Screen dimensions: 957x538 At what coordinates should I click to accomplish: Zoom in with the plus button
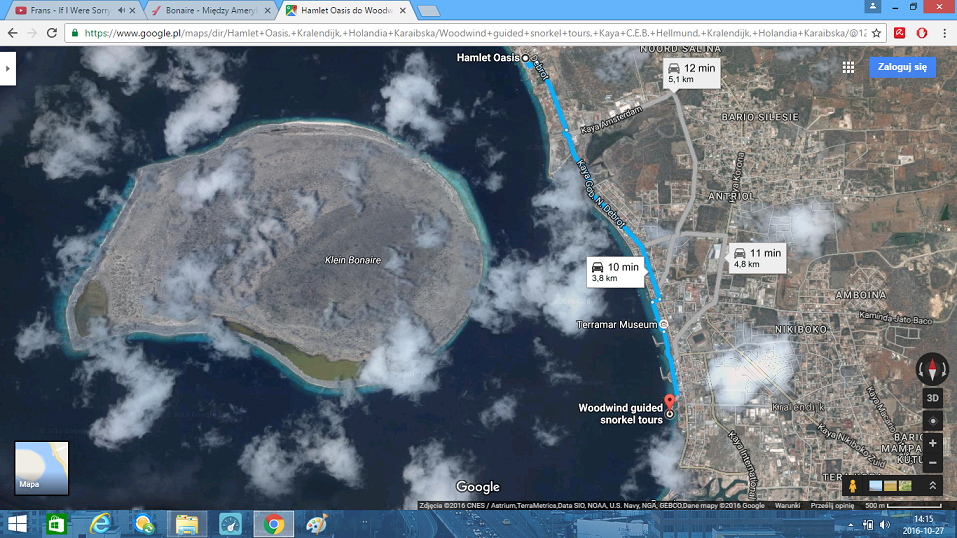(933, 443)
